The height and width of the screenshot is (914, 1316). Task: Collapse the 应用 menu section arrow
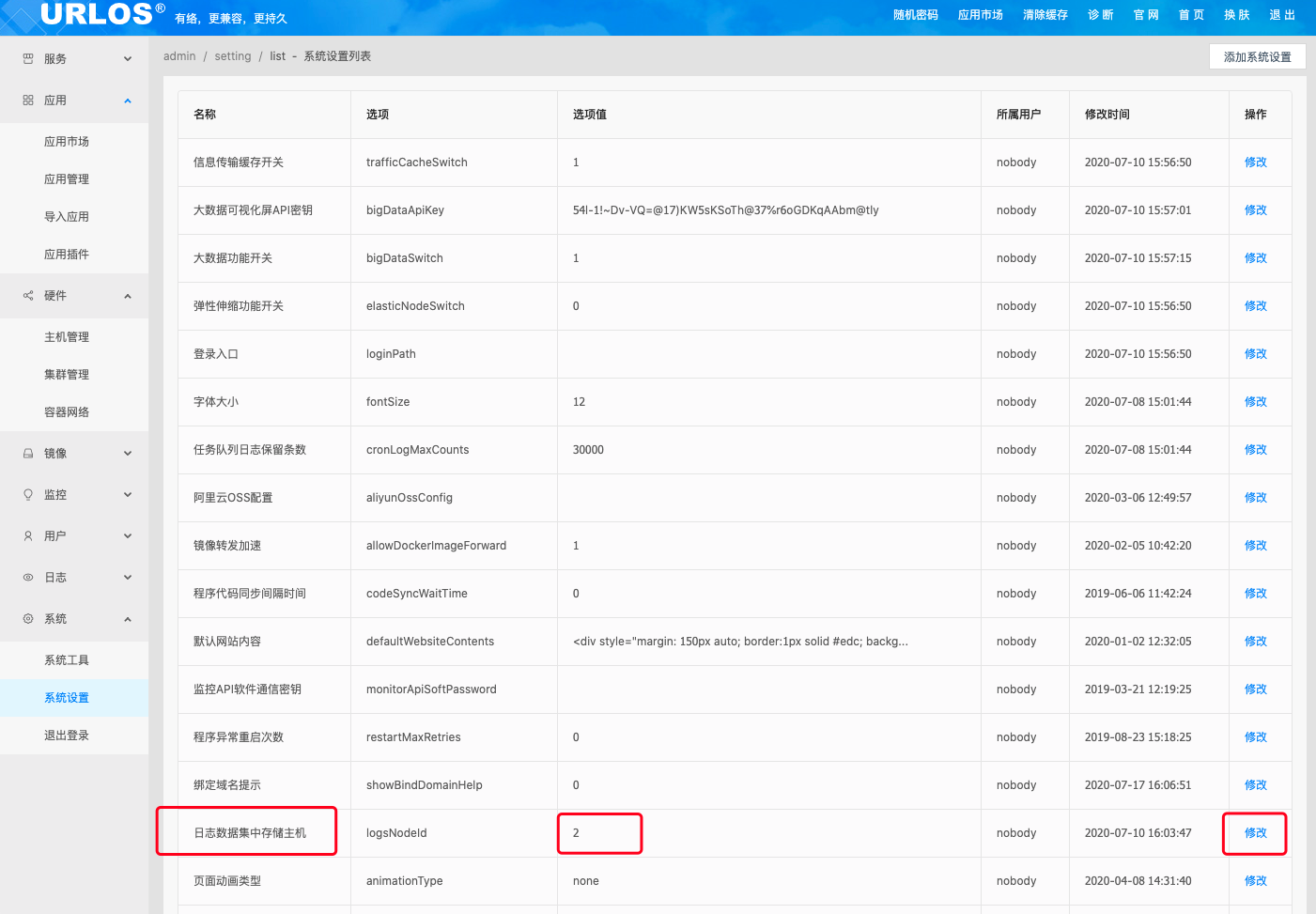point(128,101)
